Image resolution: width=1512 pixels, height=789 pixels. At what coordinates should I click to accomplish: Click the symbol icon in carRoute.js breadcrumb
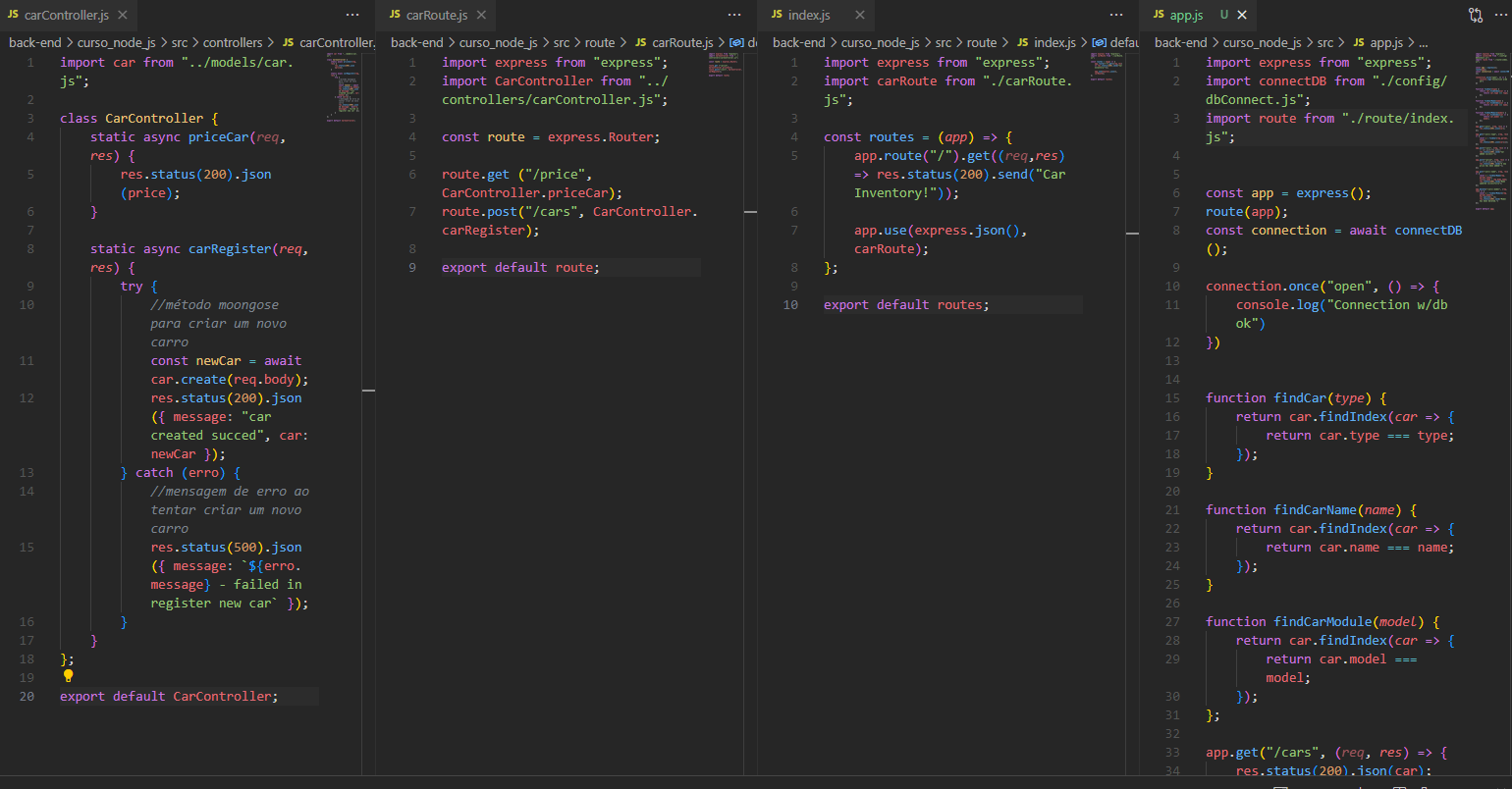[736, 42]
